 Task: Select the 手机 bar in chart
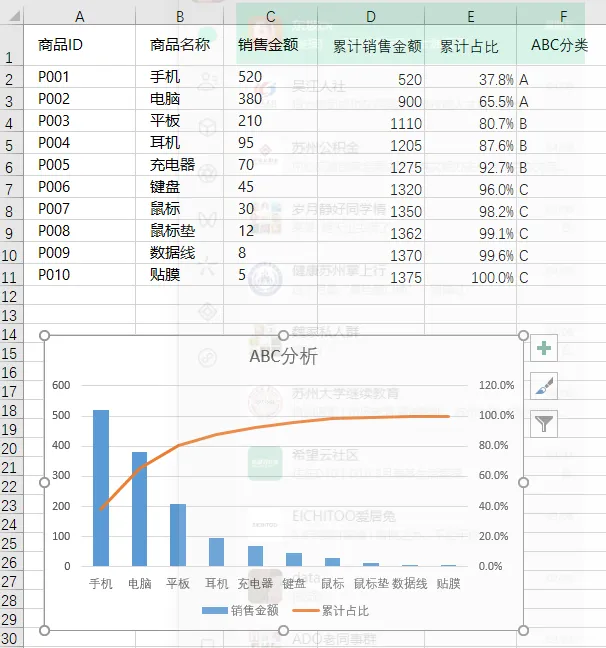click(101, 488)
